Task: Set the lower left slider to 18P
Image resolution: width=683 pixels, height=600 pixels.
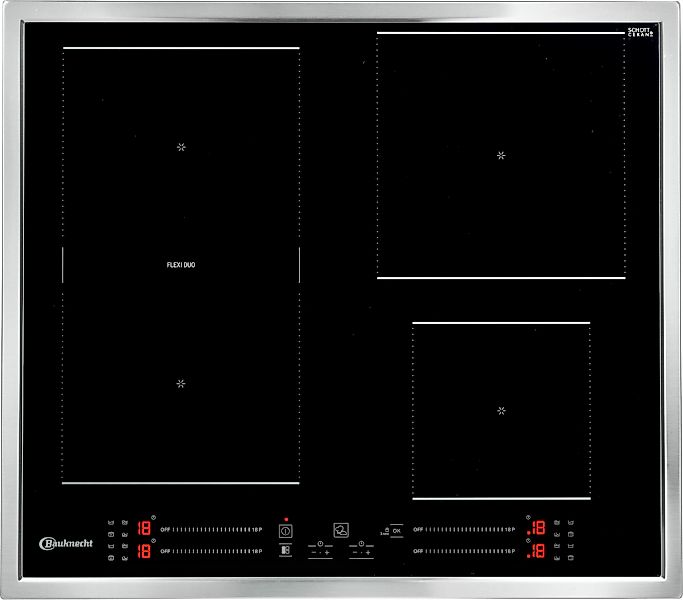Action: (256, 551)
